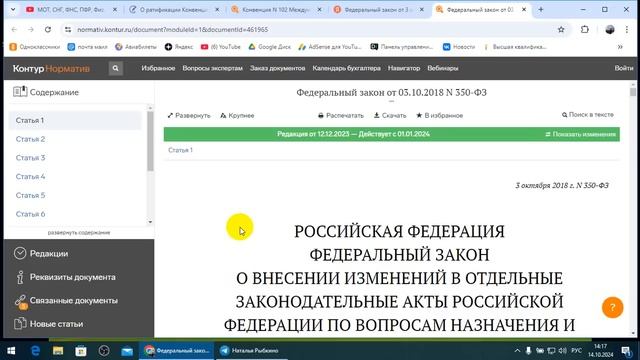Open Chrome three-dot menu

click(x=627, y=29)
